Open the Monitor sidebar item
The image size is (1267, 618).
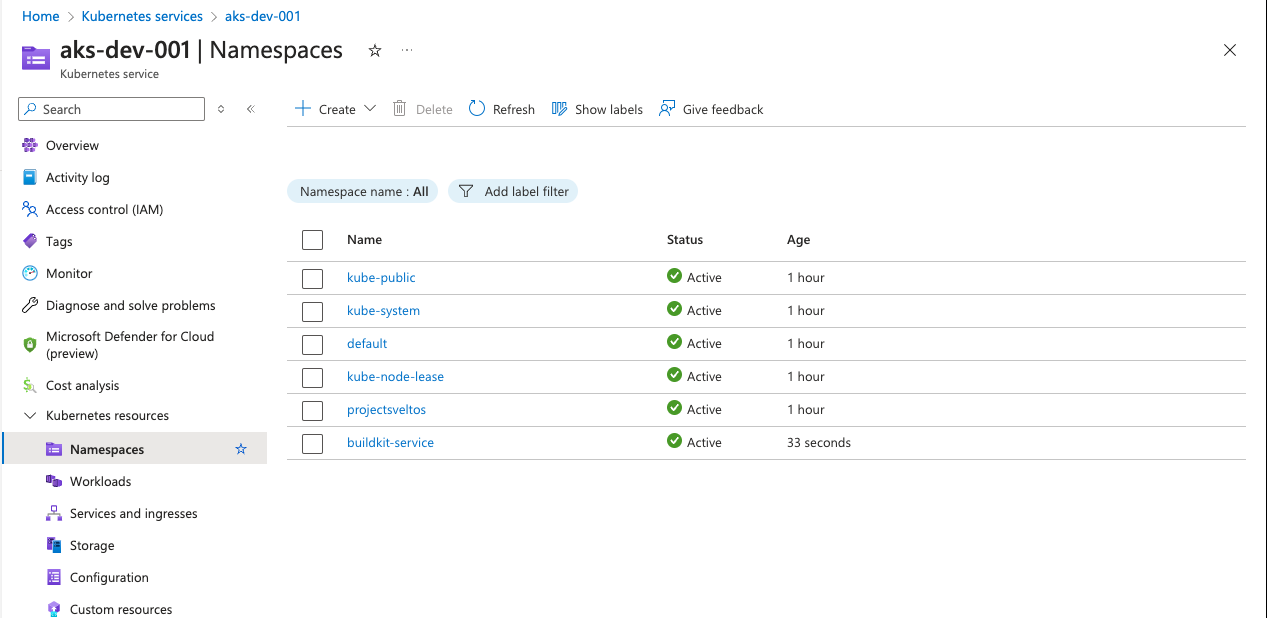69,273
